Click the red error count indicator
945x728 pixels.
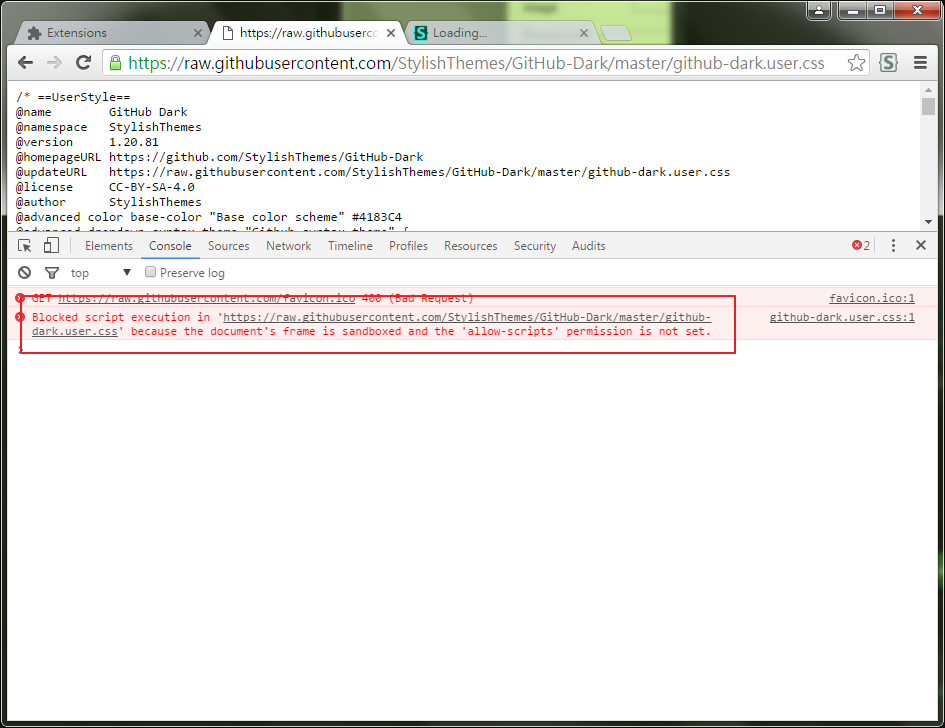(861, 245)
